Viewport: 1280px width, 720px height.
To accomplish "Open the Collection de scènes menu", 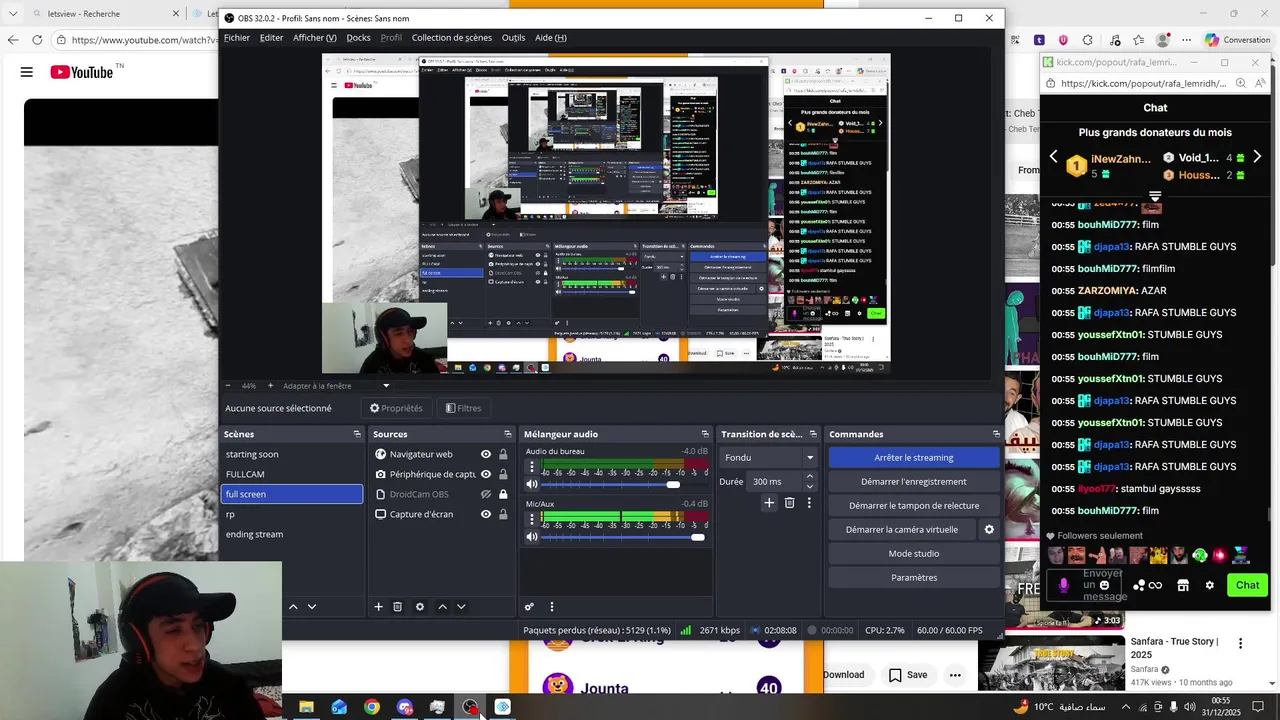I will [452, 38].
